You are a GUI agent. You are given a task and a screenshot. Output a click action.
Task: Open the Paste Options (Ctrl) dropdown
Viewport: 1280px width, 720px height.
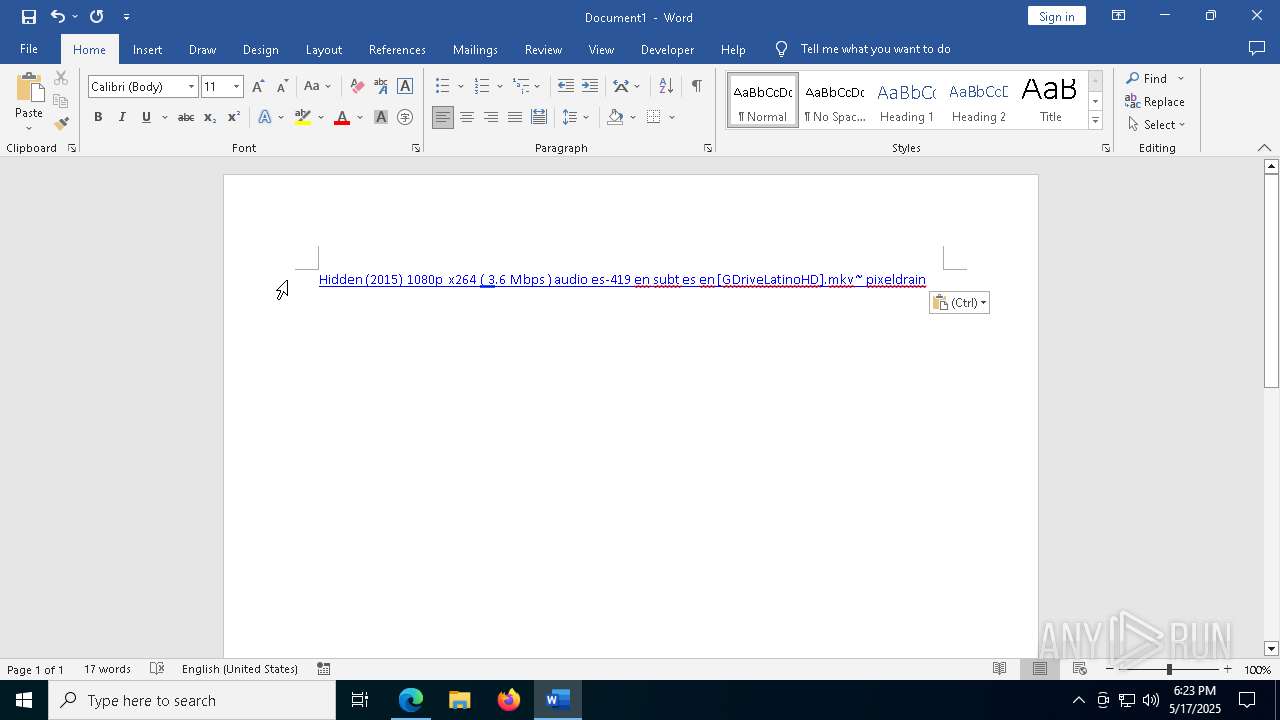pyautogui.click(x=959, y=303)
